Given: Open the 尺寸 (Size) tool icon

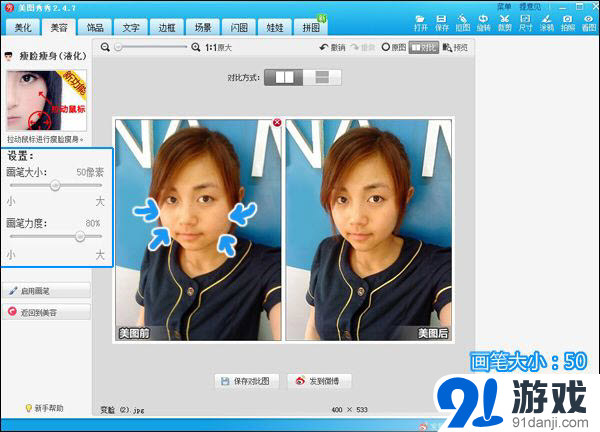Looking at the screenshot, I should pyautogui.click(x=526, y=23).
